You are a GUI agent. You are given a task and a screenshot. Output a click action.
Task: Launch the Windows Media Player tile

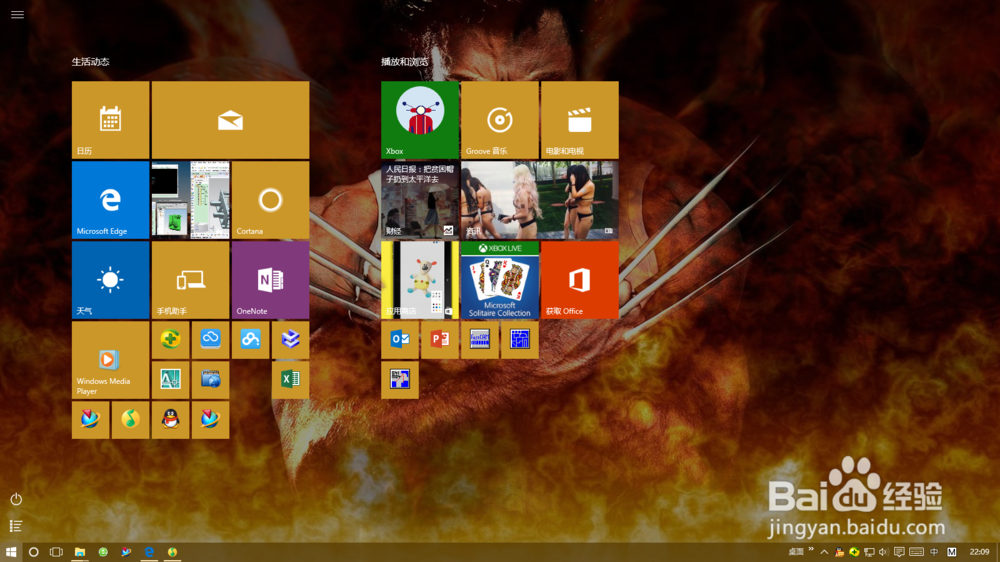pos(110,360)
